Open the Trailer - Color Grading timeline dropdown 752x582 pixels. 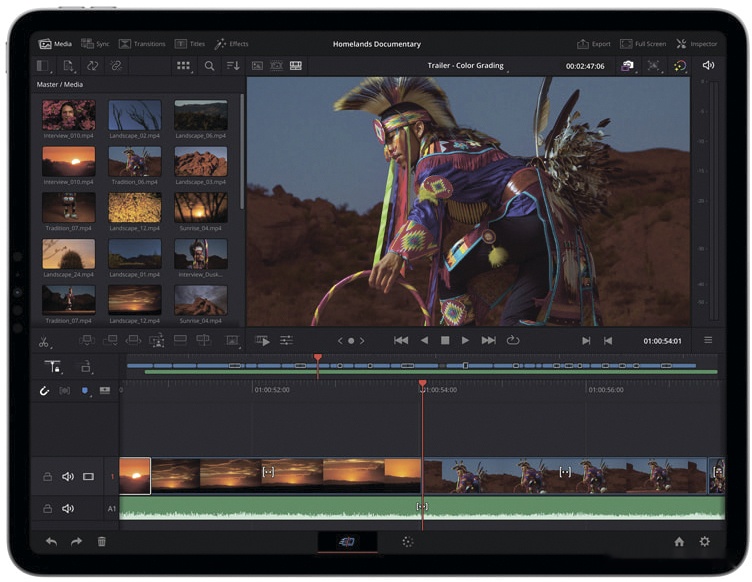click(x=468, y=66)
